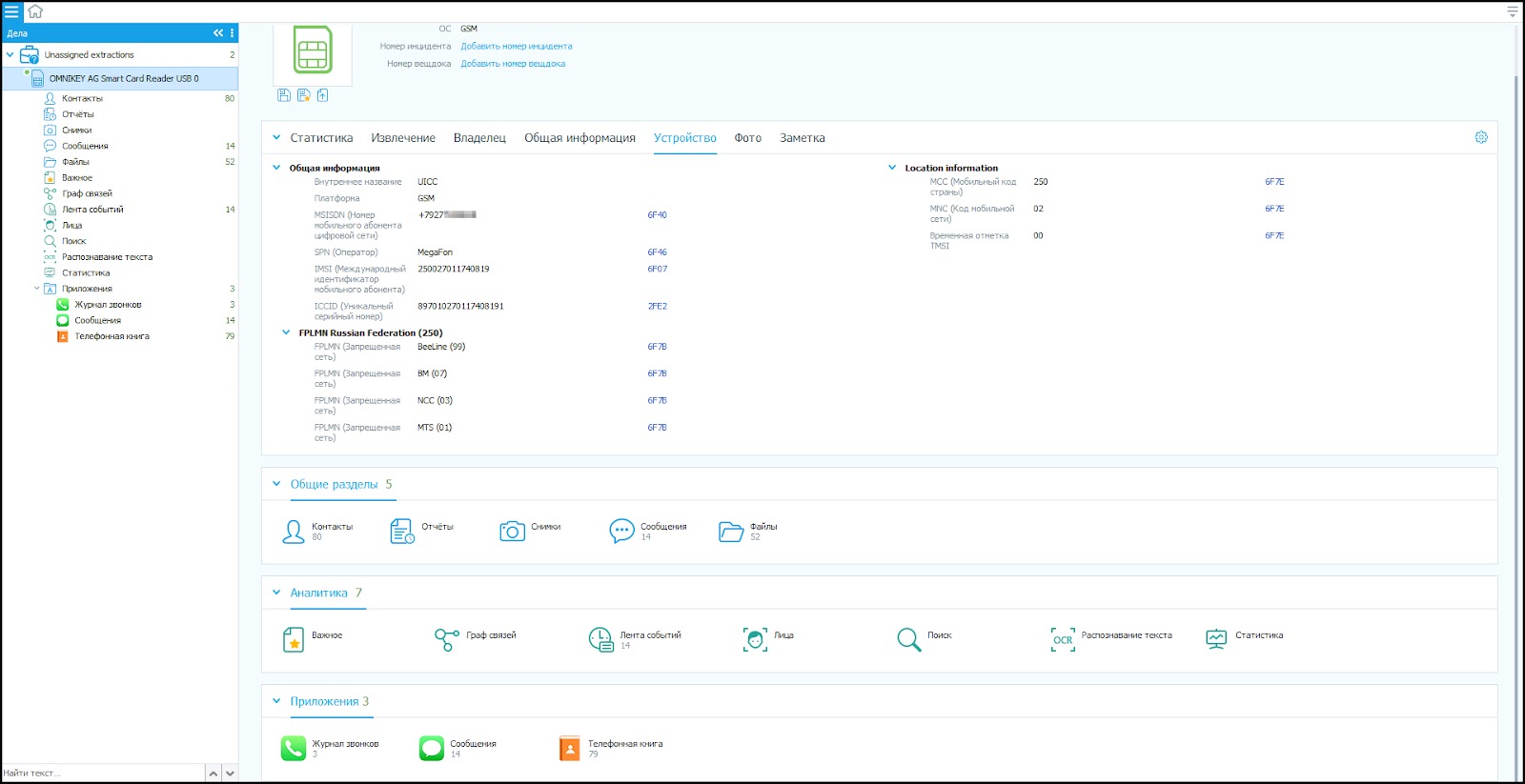The width and height of the screenshot is (1525, 784).
Task: Open top-right filter dropdown icon
Action: tap(1512, 11)
